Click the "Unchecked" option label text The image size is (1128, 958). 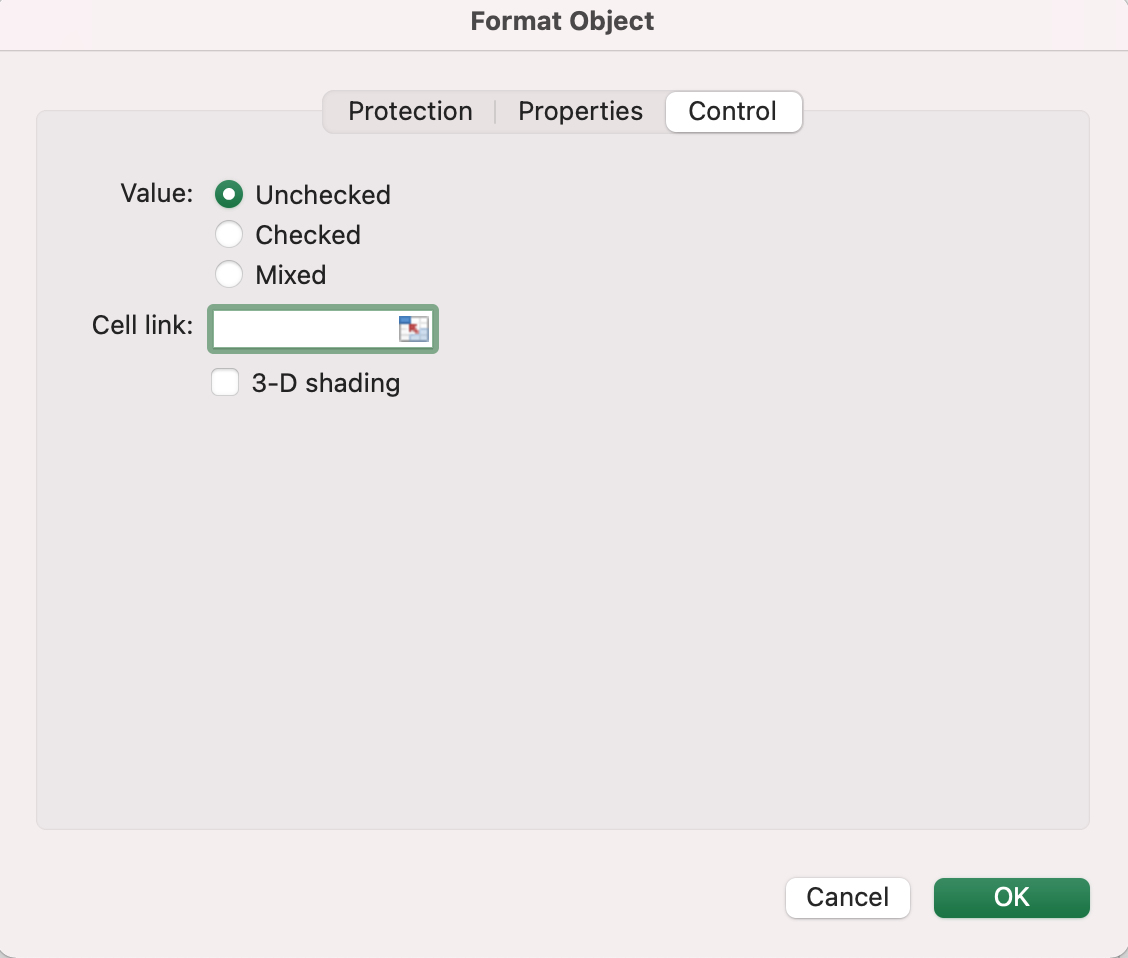coord(323,195)
